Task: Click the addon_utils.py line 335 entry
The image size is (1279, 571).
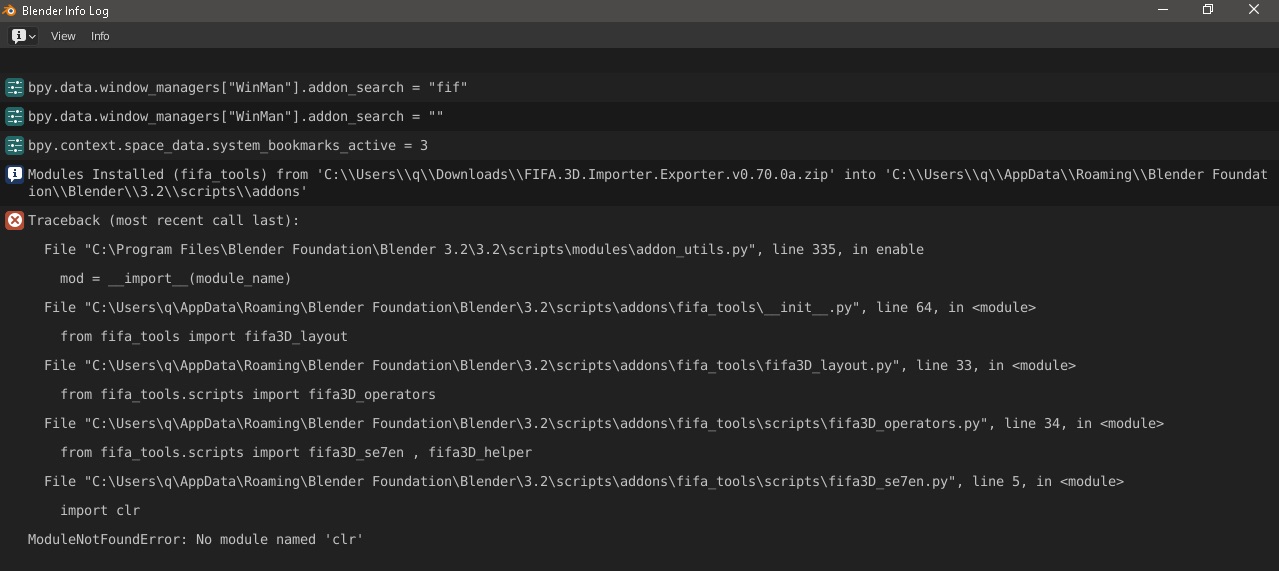Action: pos(484,250)
